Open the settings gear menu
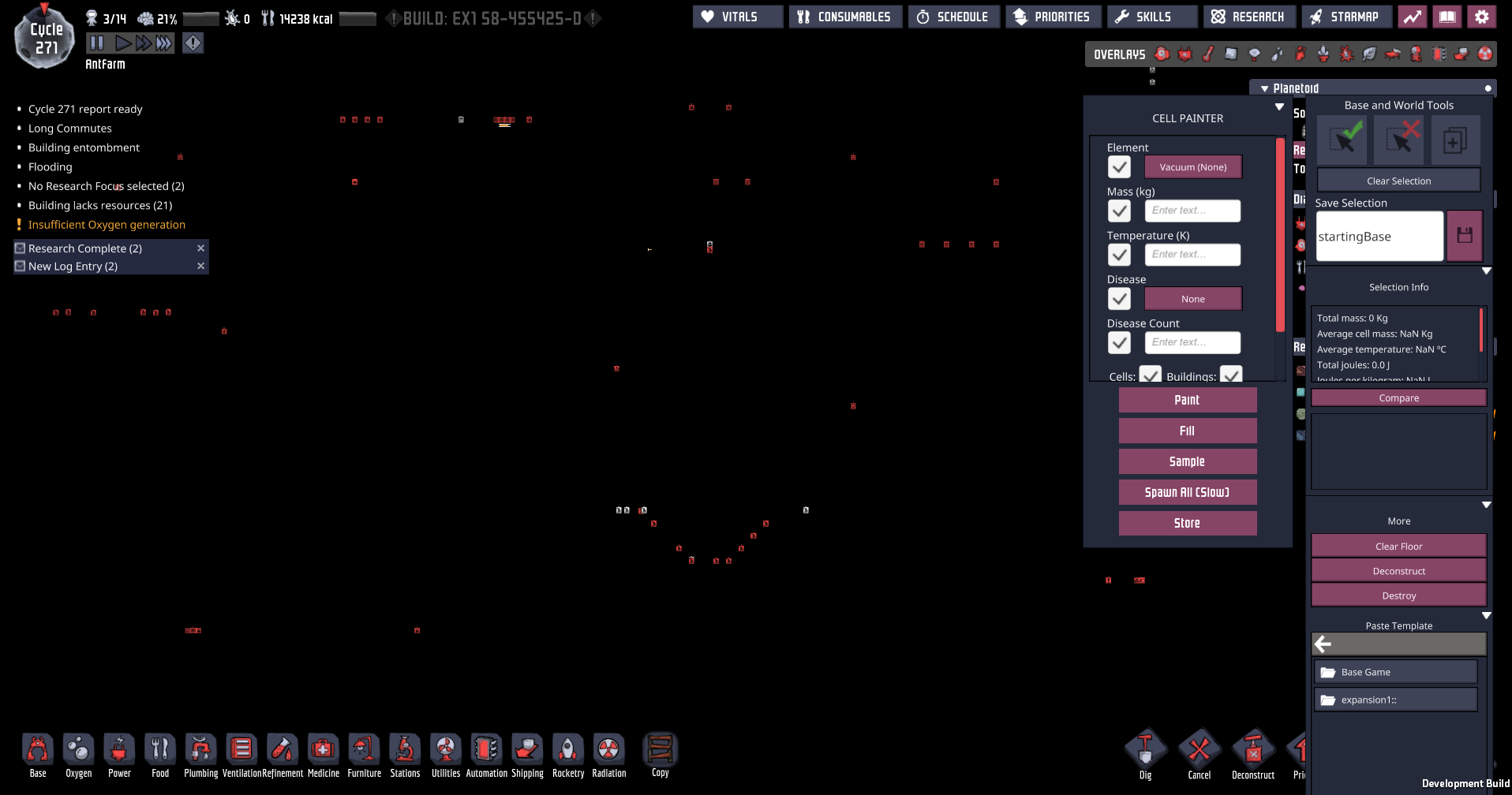1512x795 pixels. tap(1481, 17)
